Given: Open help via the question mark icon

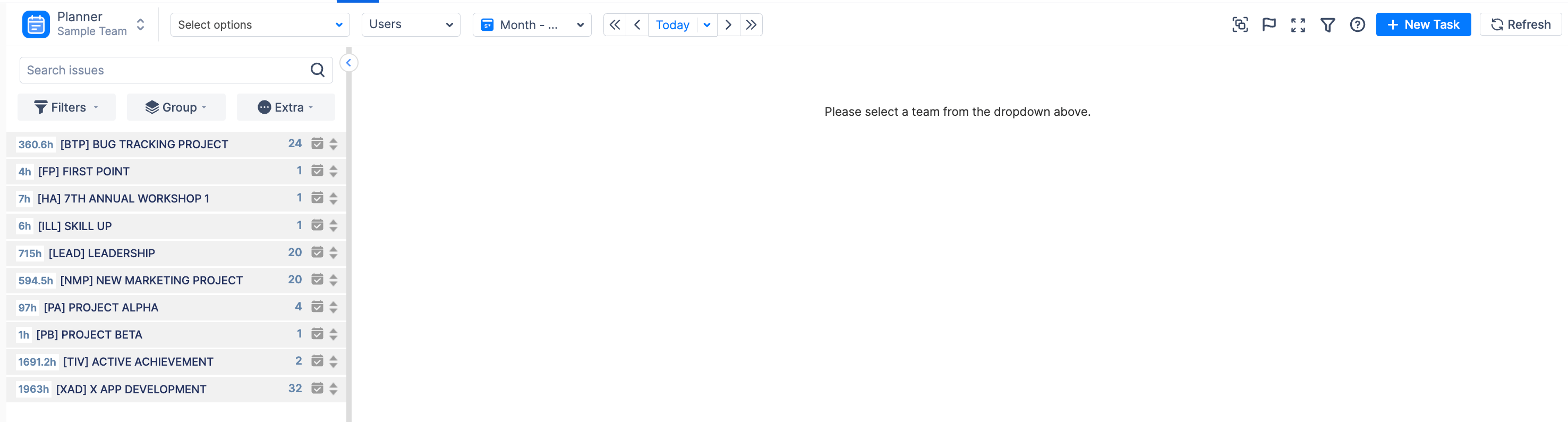Looking at the screenshot, I should tap(1357, 25).
